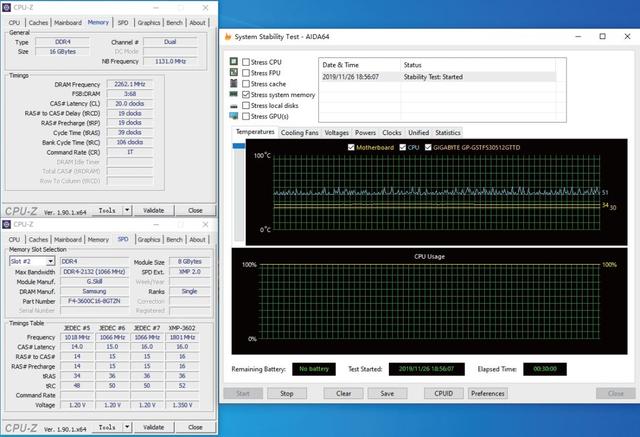Image resolution: width=640 pixels, height=437 pixels.
Task: Maximize the AIDA64 System Stability Test window
Action: 602,36
